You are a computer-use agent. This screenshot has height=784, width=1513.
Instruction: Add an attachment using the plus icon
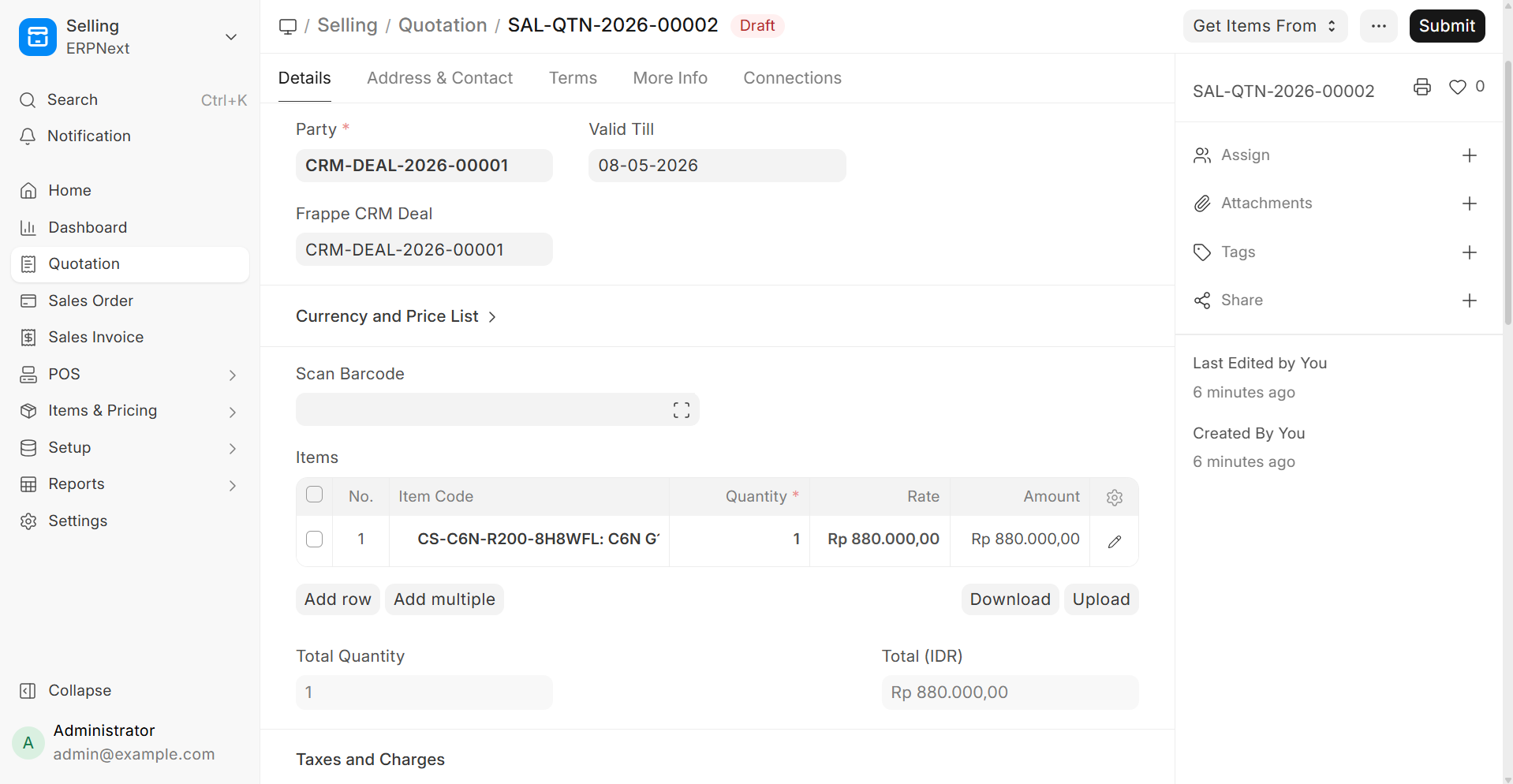click(x=1469, y=203)
